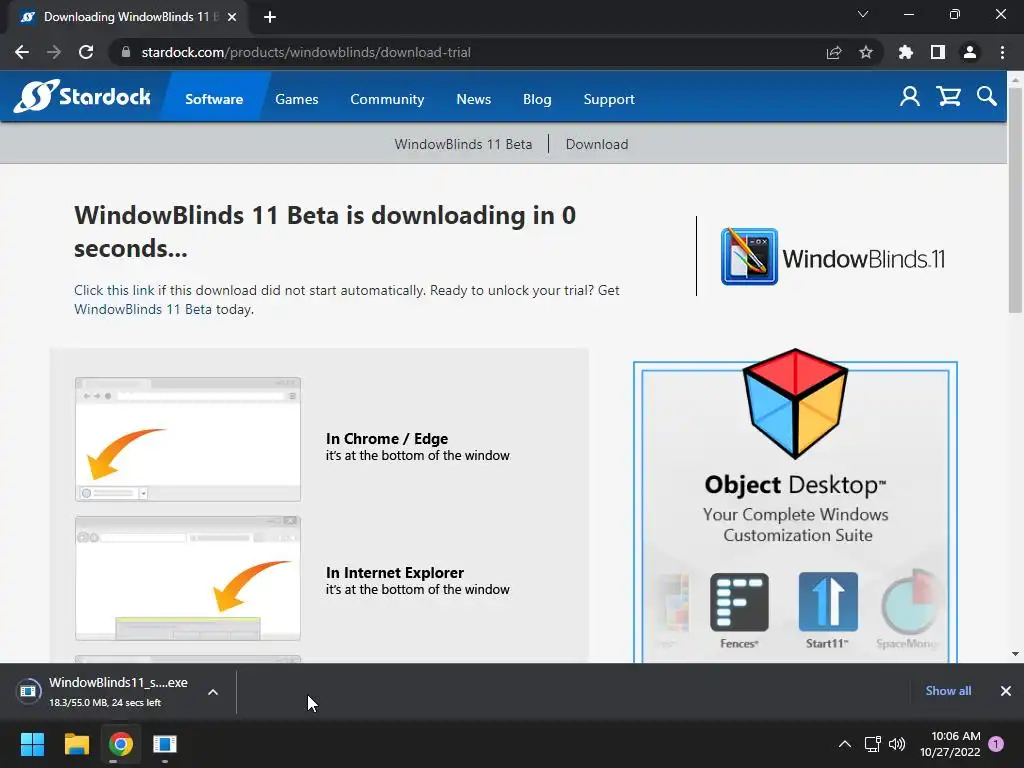Click the share this page icon
Viewport: 1024px width, 768px height.
(x=834, y=52)
